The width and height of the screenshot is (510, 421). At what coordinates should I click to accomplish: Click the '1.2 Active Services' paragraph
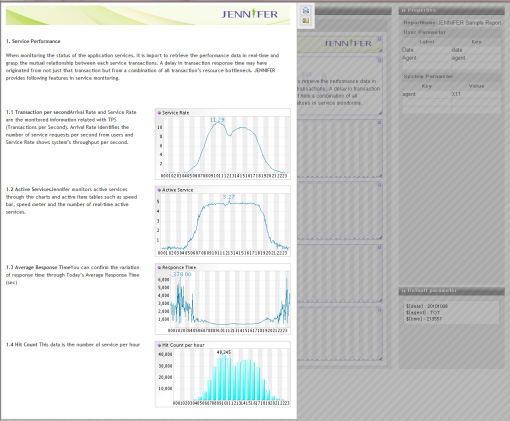pyautogui.click(x=71, y=200)
